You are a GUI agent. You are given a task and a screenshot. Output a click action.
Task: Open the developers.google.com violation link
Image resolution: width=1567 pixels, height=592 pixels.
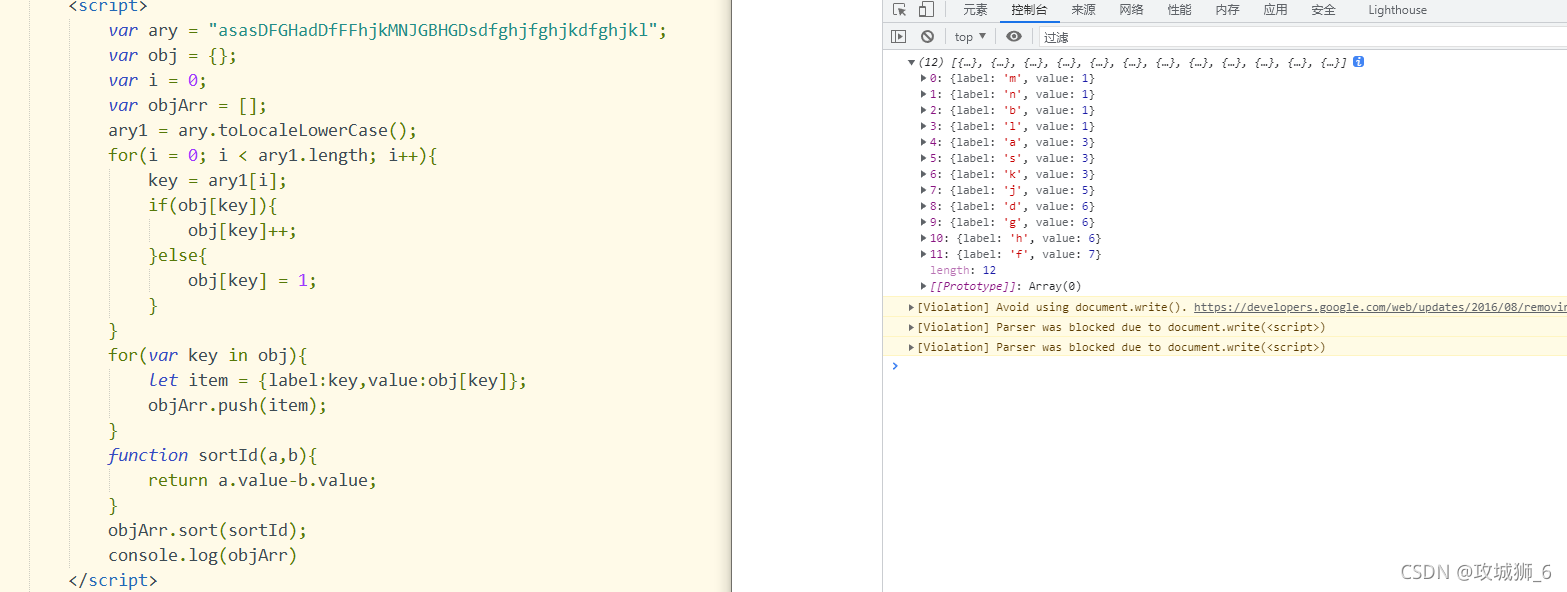[1380, 307]
